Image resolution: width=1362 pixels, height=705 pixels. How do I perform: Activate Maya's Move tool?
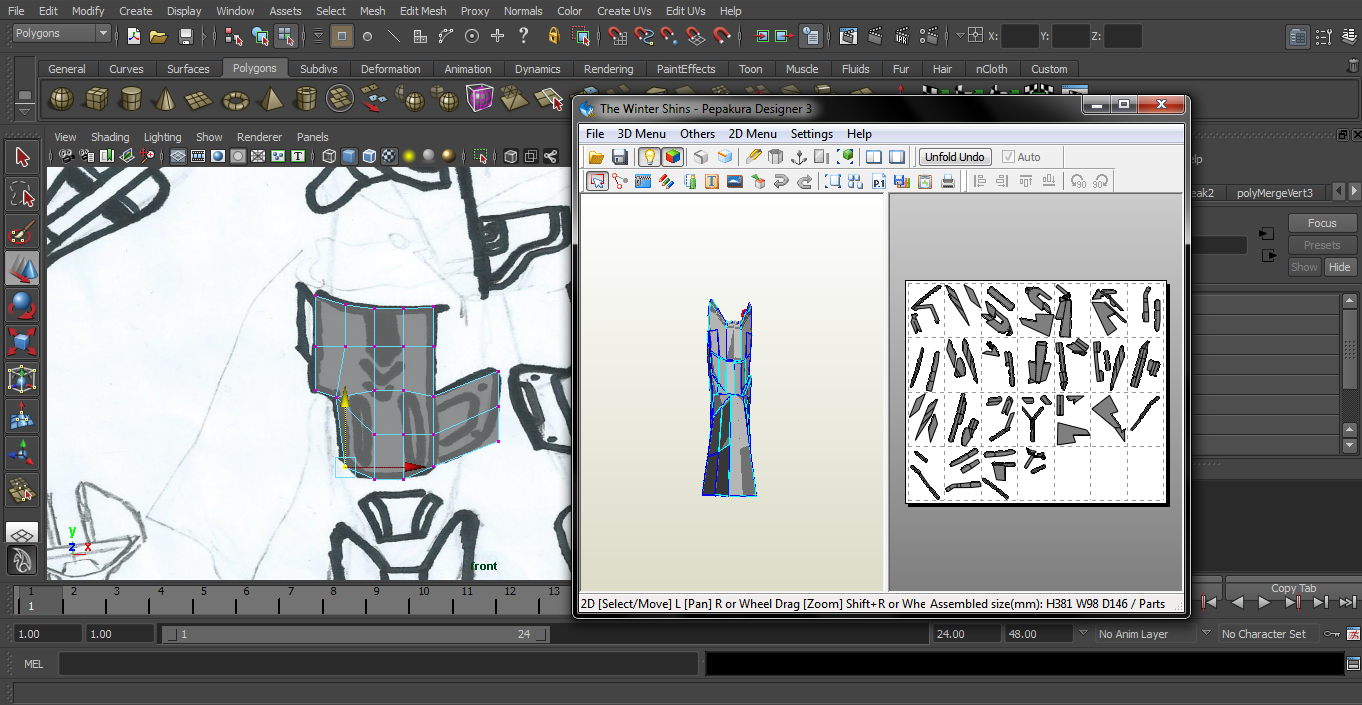coord(22,268)
